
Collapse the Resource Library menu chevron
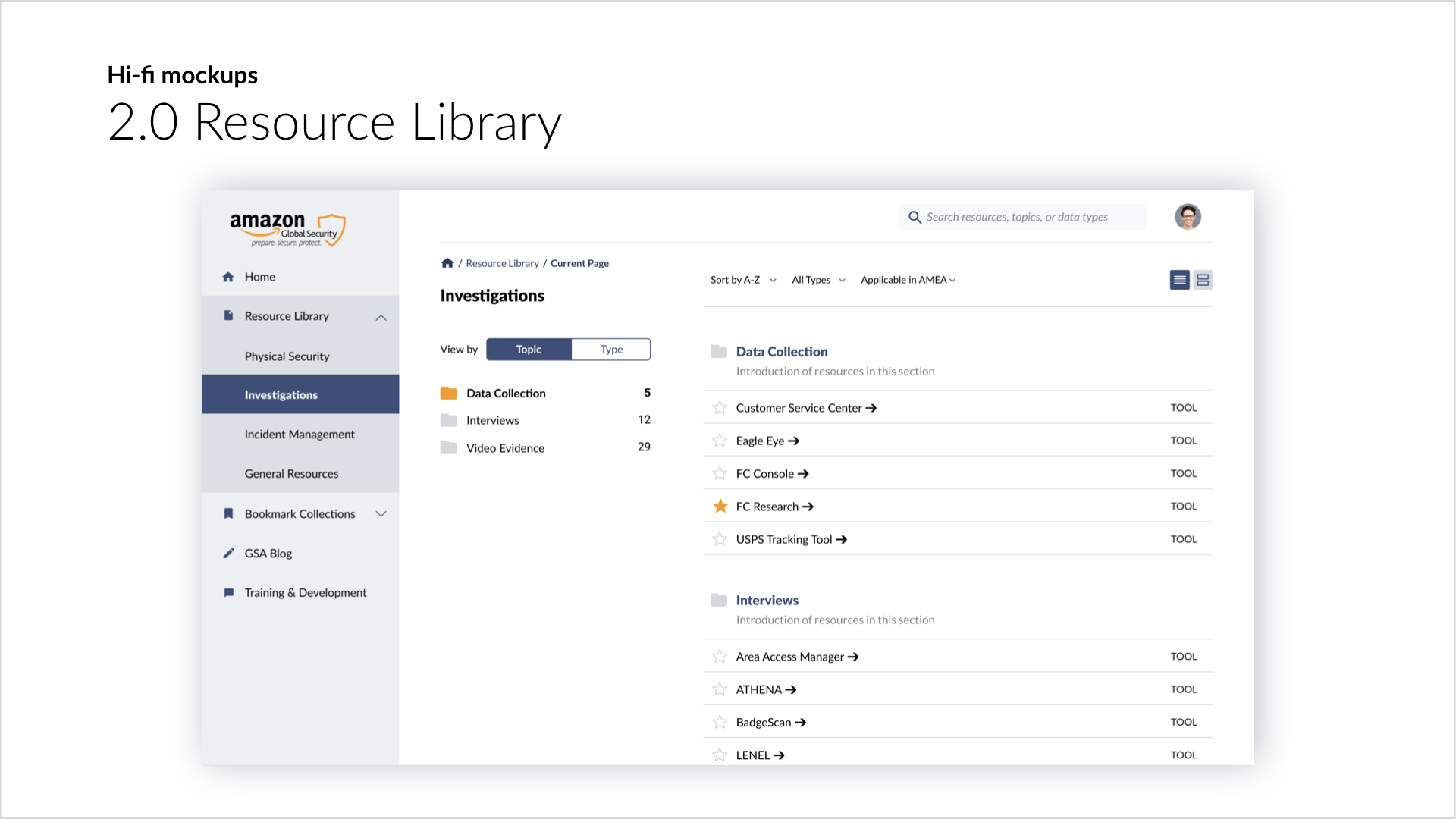[381, 317]
